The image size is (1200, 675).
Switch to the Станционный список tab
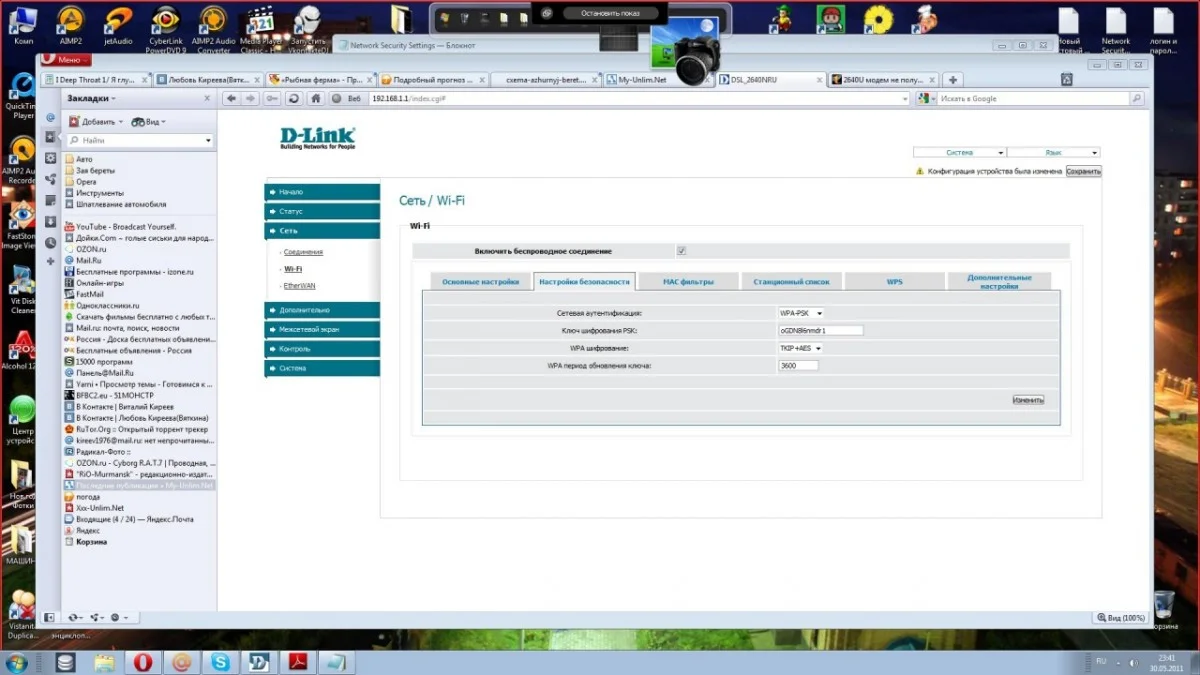(791, 282)
